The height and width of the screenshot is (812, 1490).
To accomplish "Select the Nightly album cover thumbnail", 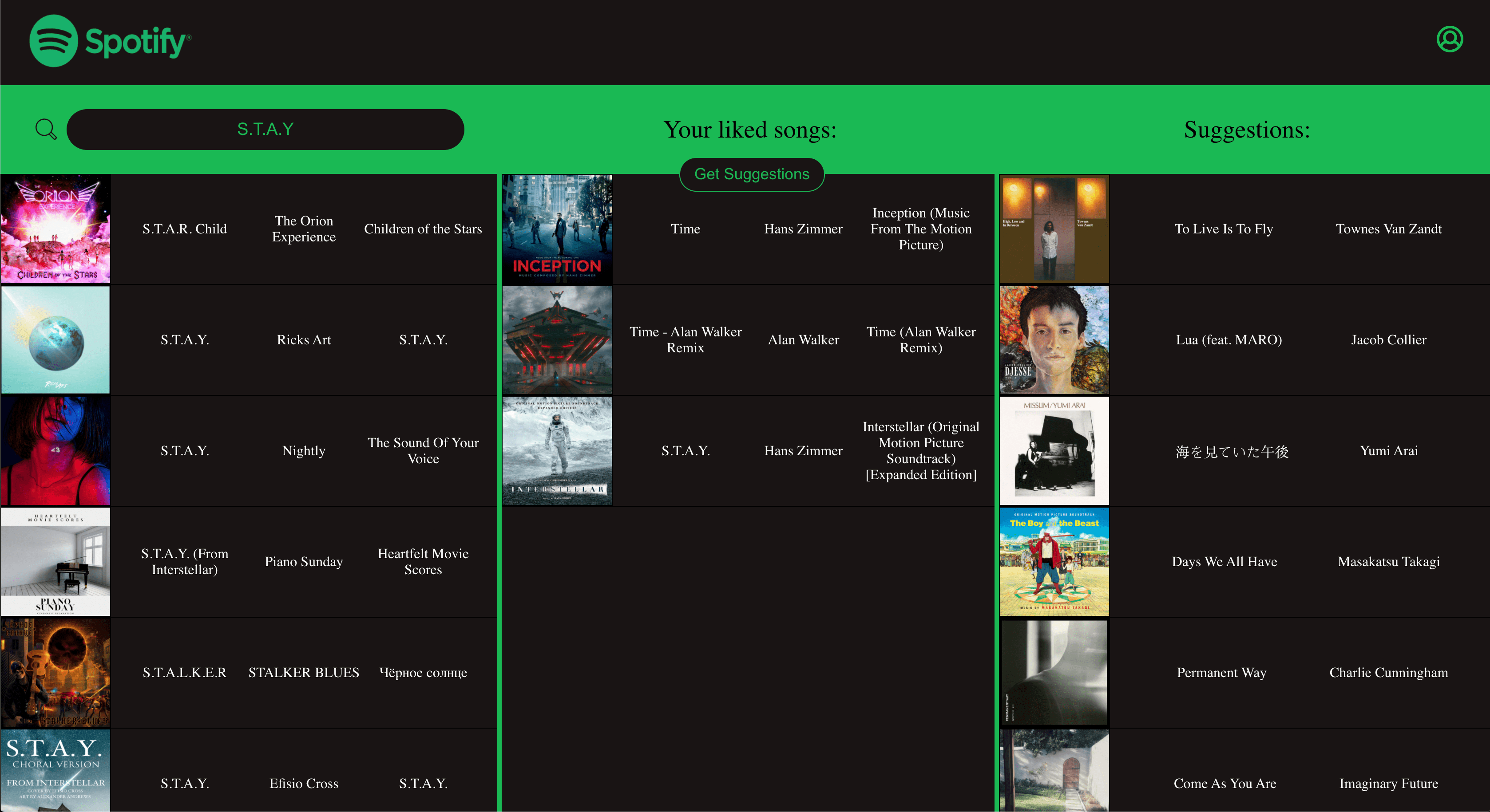I will 55,451.
